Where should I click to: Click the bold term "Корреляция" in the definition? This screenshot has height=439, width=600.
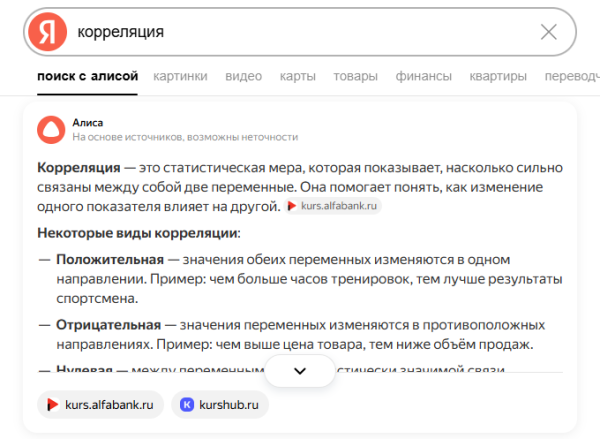[78, 168]
